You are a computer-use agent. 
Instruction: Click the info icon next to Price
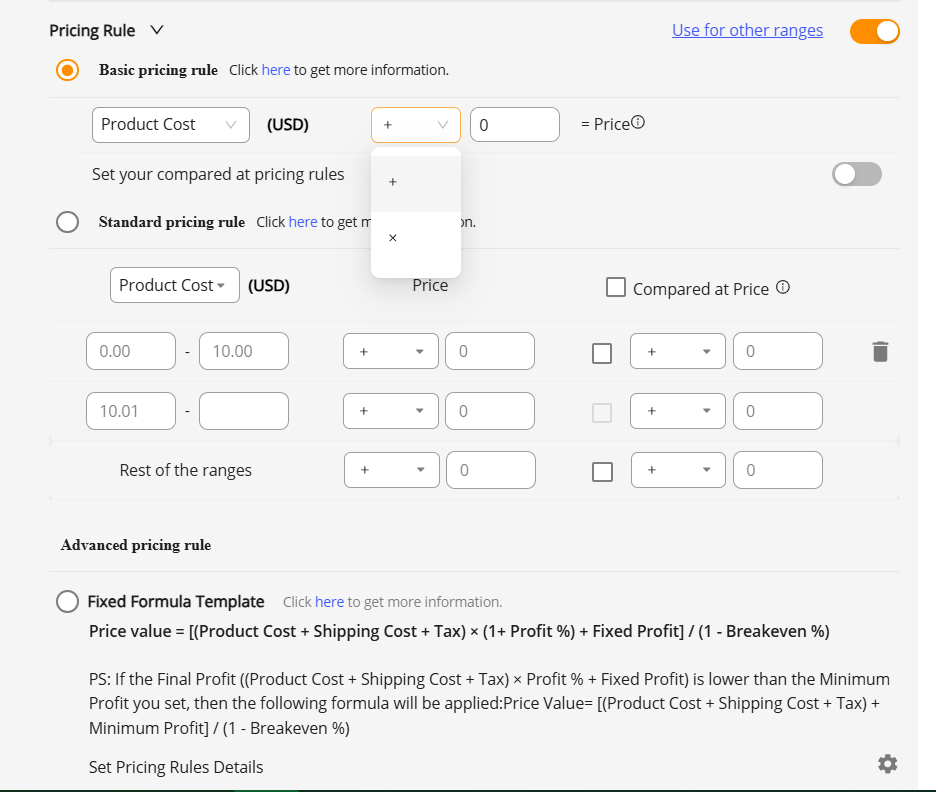point(638,123)
